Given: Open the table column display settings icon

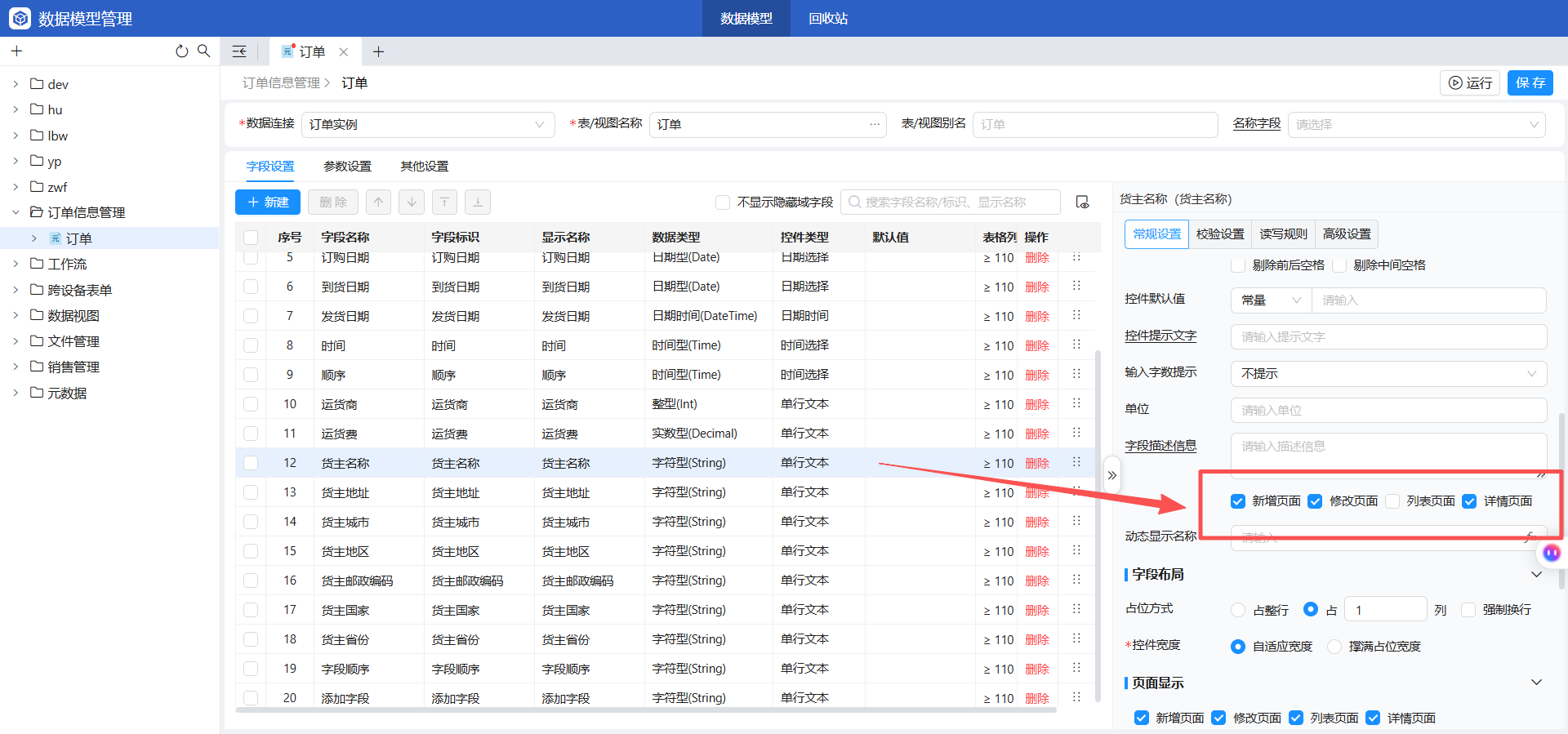Looking at the screenshot, I should [1082, 202].
